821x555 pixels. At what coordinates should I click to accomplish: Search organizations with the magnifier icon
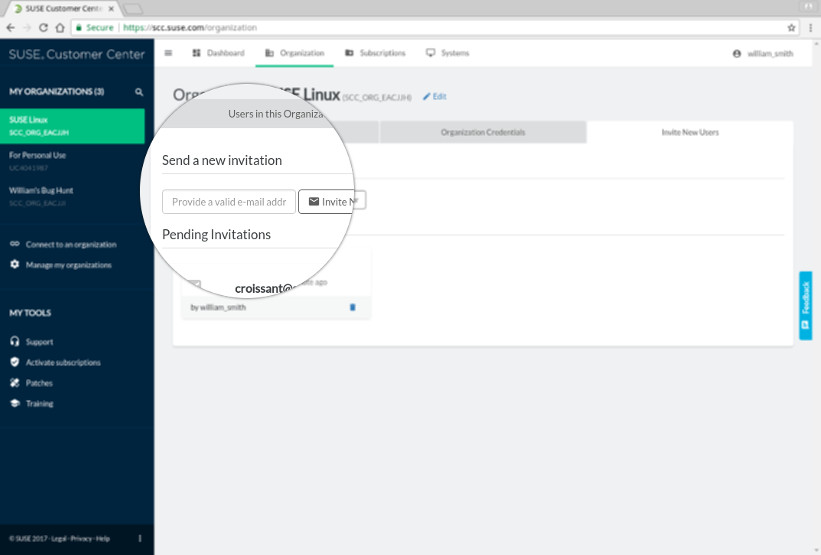pyautogui.click(x=139, y=92)
